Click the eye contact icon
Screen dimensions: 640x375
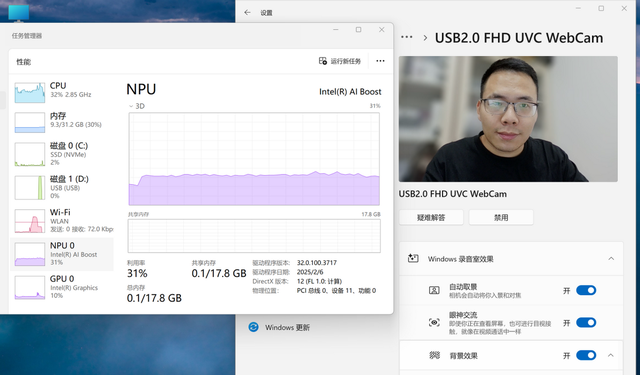pos(434,322)
